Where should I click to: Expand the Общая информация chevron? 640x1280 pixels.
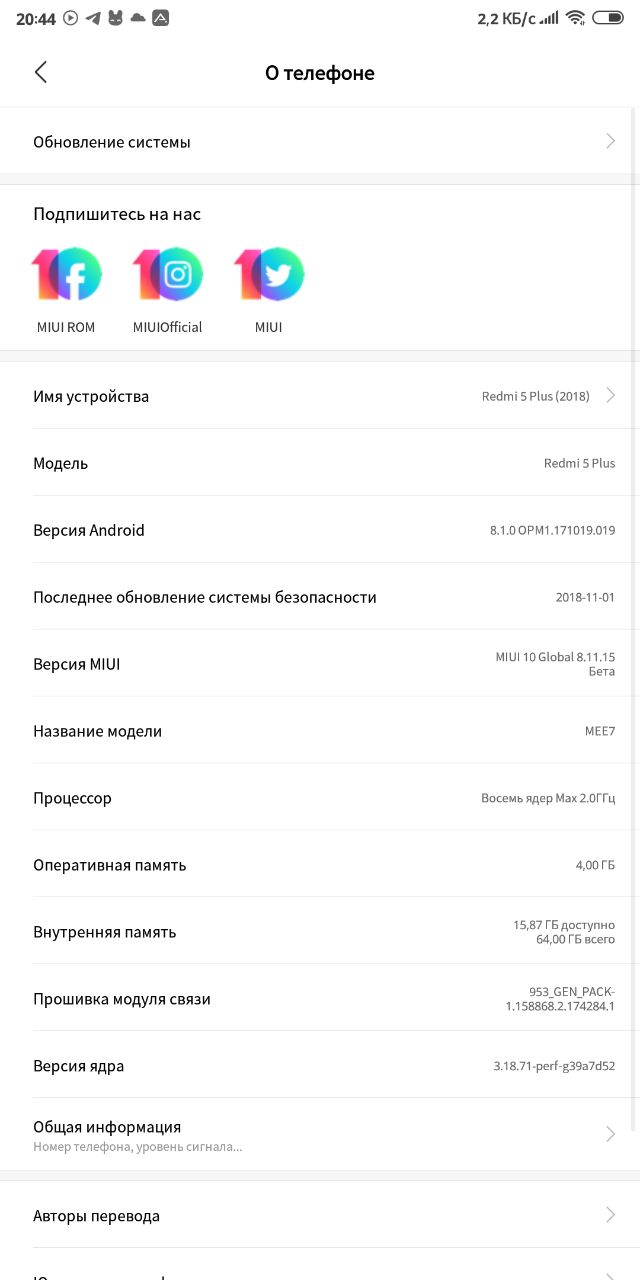(x=610, y=1134)
